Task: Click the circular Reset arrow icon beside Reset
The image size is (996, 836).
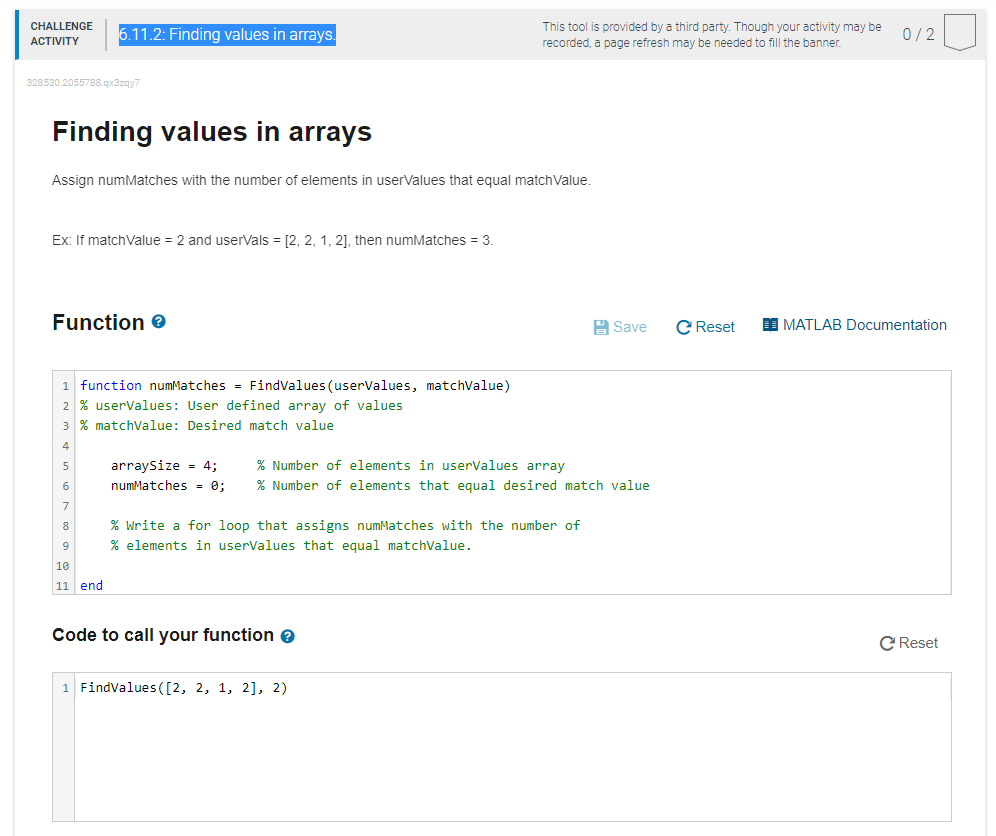Action: 682,326
